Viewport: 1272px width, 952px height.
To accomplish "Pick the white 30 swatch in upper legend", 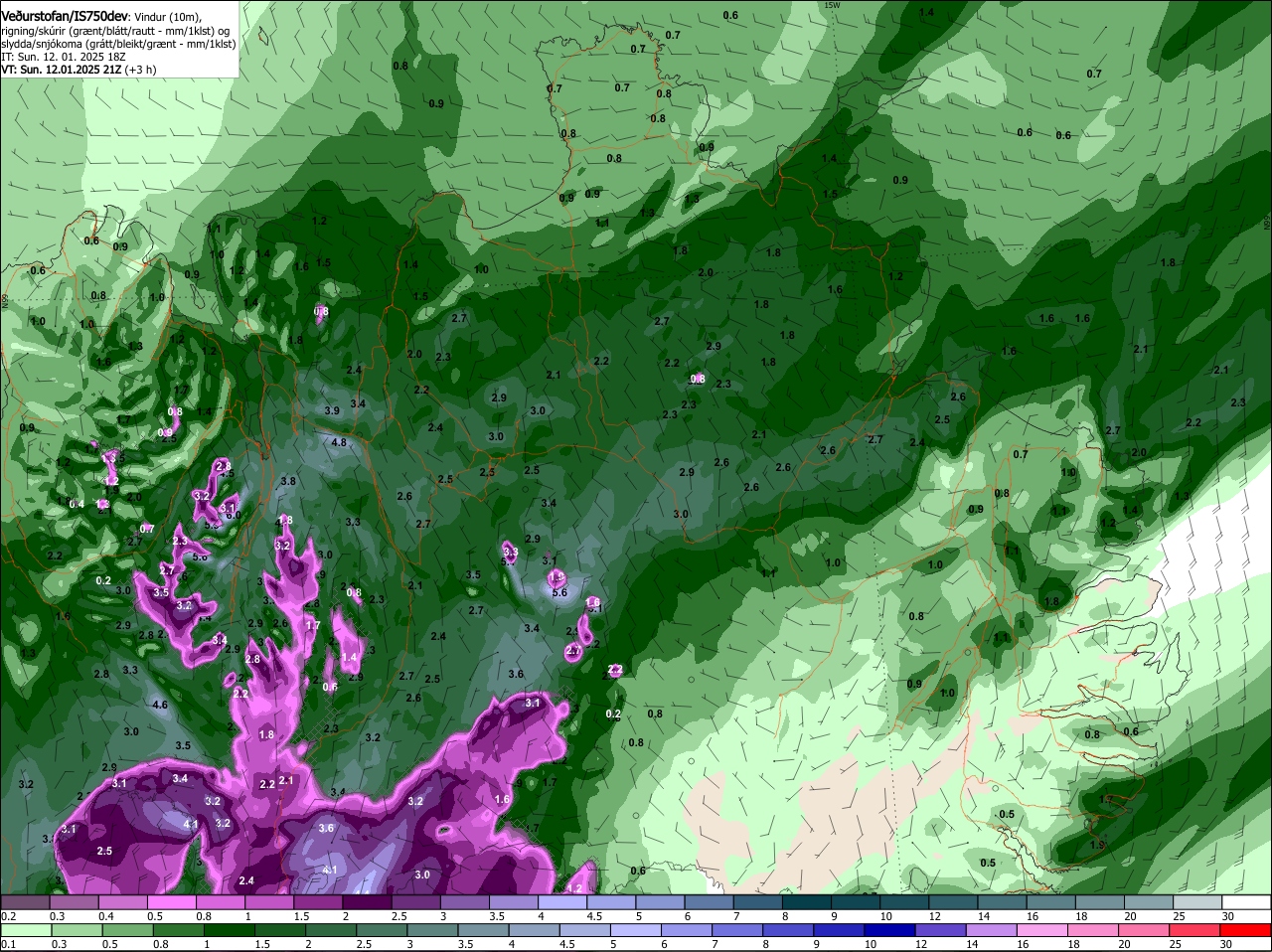I will 1247,902.
